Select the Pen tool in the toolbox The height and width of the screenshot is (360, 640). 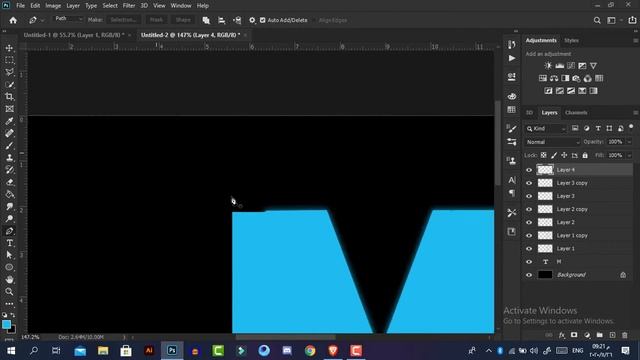click(x=9, y=231)
